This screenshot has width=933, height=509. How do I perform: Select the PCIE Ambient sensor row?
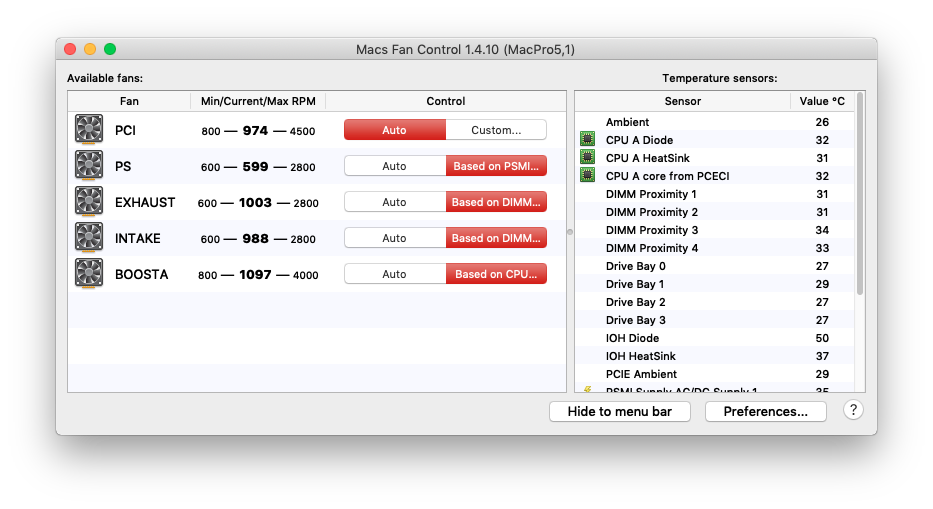pyautogui.click(x=715, y=374)
